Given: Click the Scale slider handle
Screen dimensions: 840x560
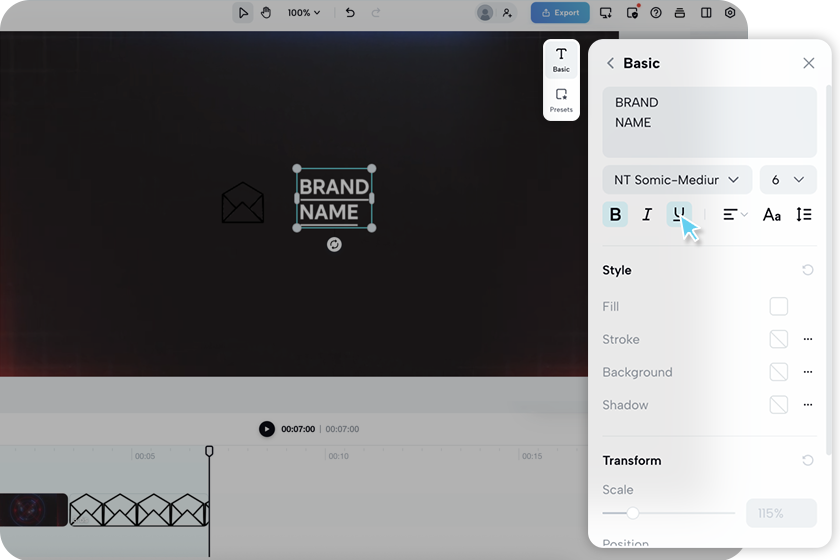Looking at the screenshot, I should pyautogui.click(x=633, y=513).
